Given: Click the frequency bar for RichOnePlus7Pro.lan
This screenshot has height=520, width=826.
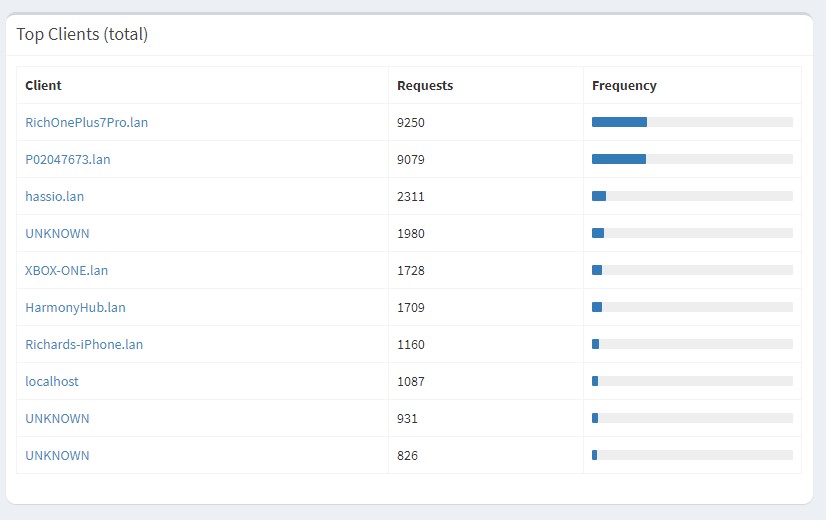Looking at the screenshot, I should [692, 122].
